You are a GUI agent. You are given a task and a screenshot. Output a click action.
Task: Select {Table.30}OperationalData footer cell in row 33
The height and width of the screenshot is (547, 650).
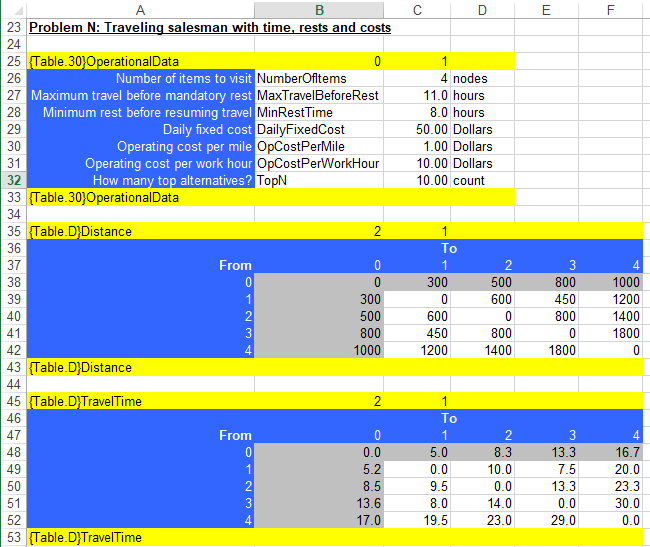click(x=140, y=197)
